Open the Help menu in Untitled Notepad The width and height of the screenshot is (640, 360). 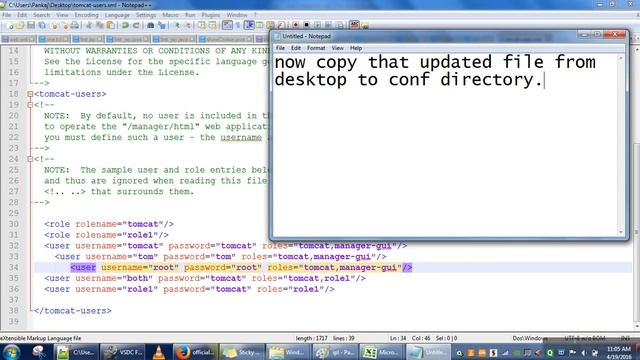click(x=356, y=48)
